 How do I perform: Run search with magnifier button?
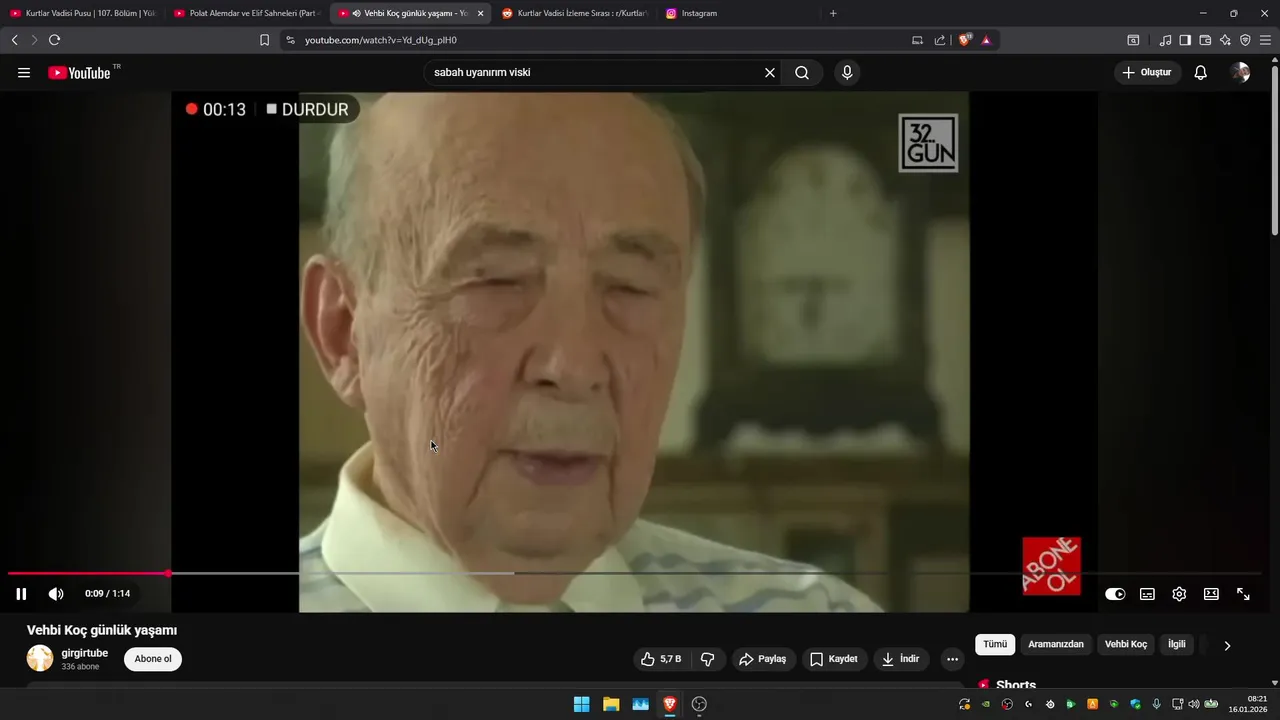point(802,73)
